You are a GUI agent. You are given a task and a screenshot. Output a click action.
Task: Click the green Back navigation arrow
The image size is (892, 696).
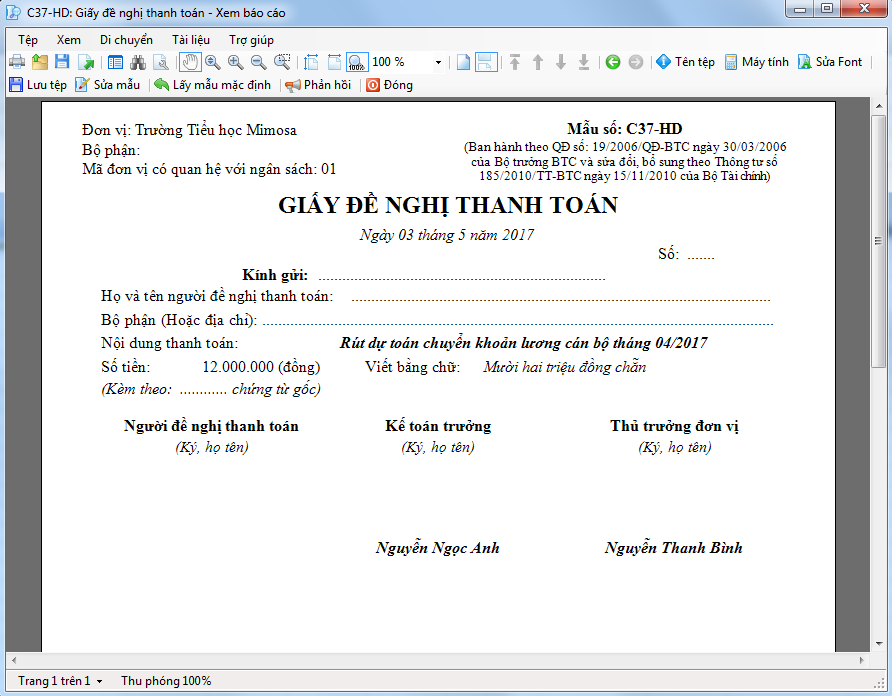[x=613, y=62]
